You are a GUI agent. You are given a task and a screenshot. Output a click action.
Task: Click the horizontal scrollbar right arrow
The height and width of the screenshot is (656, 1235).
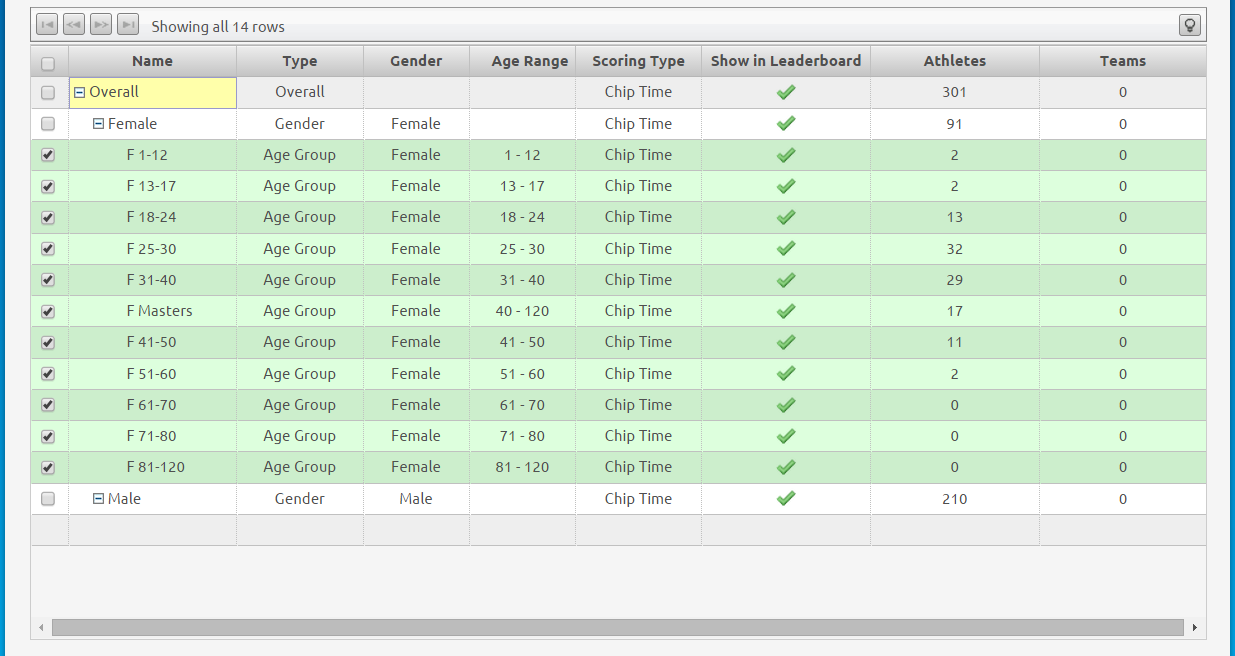[x=1194, y=628]
